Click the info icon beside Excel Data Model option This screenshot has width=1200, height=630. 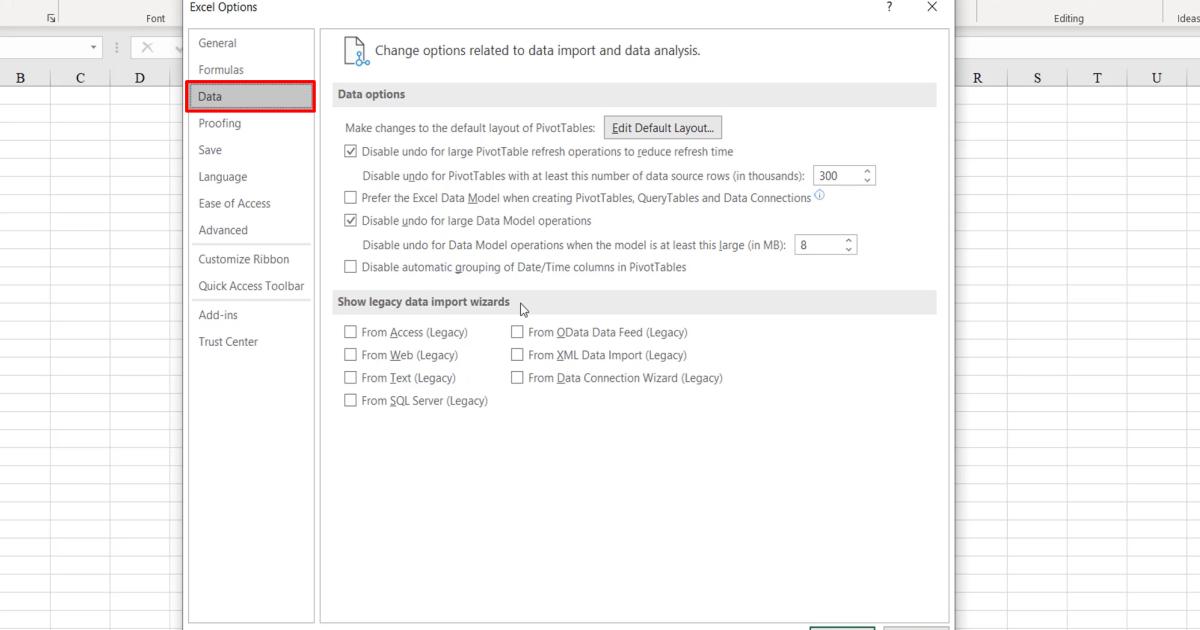coord(819,196)
